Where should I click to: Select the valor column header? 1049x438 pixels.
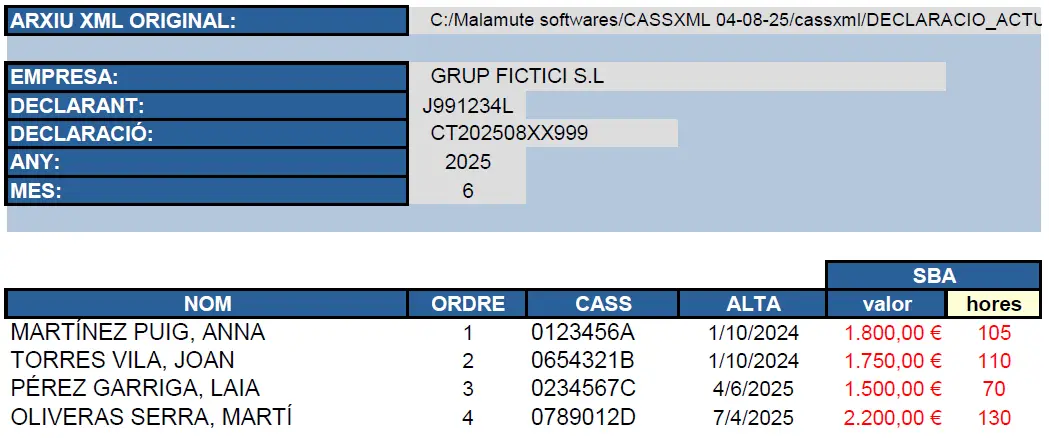pyautogui.click(x=887, y=304)
